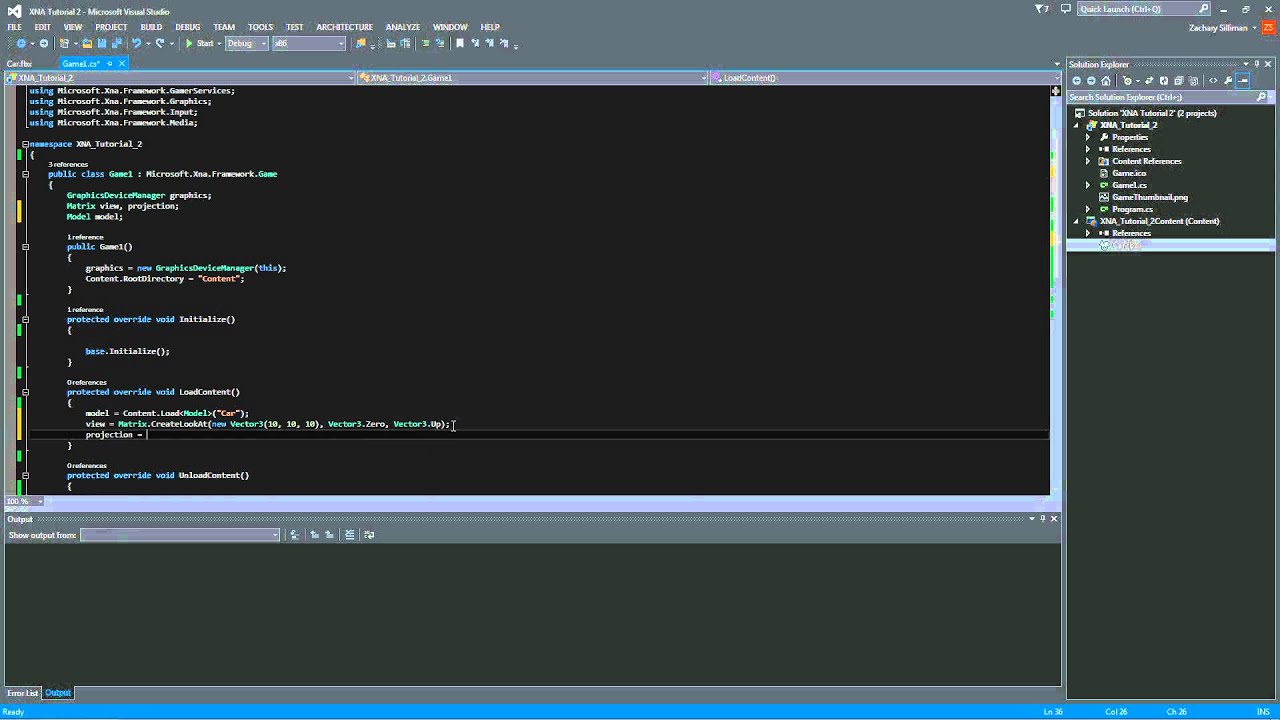Navigate backward using the toolbar back arrow

click(x=21, y=43)
